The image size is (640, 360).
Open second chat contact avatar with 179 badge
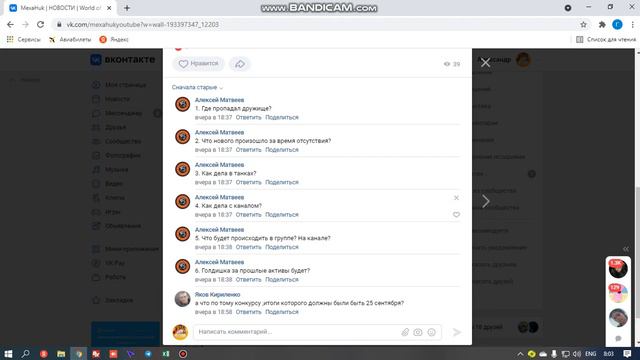(618, 293)
